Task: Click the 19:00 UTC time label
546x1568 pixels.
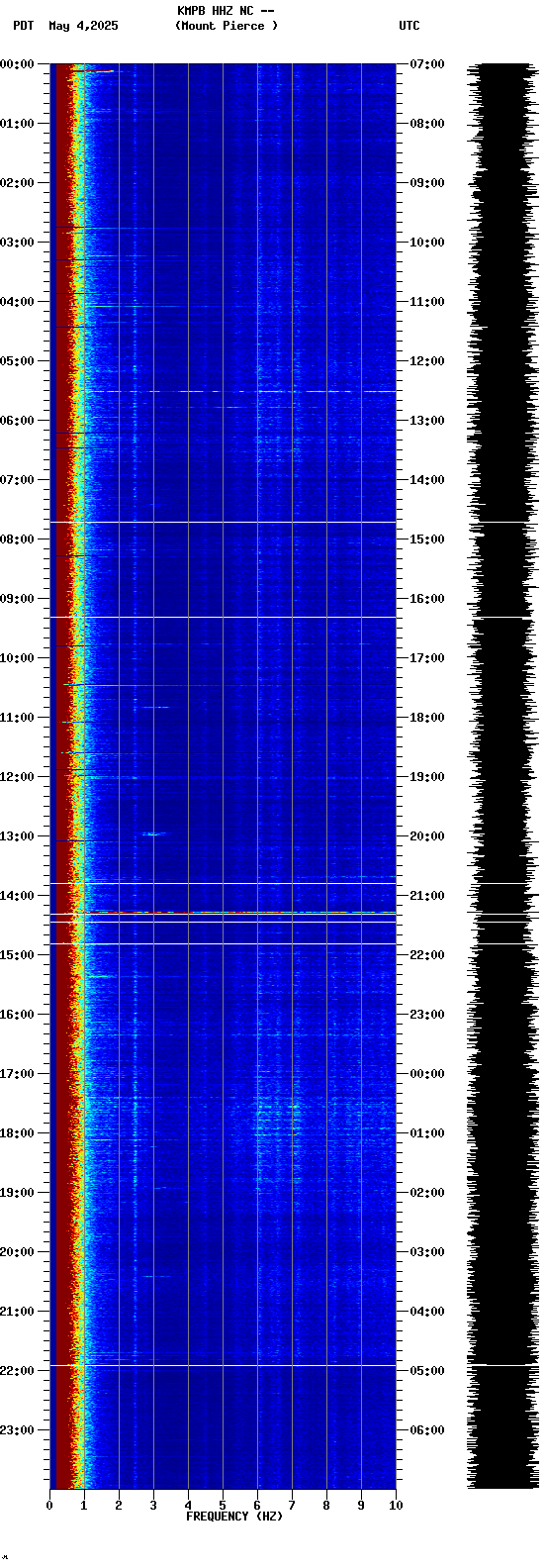Action: (x=426, y=777)
